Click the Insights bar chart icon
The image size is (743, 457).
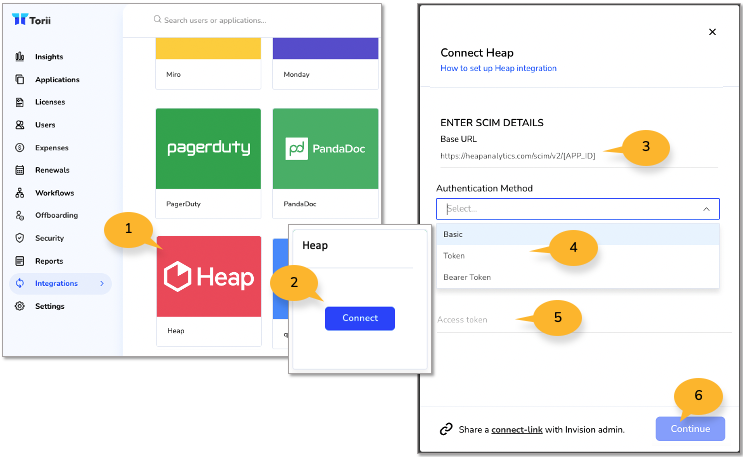tap(19, 56)
